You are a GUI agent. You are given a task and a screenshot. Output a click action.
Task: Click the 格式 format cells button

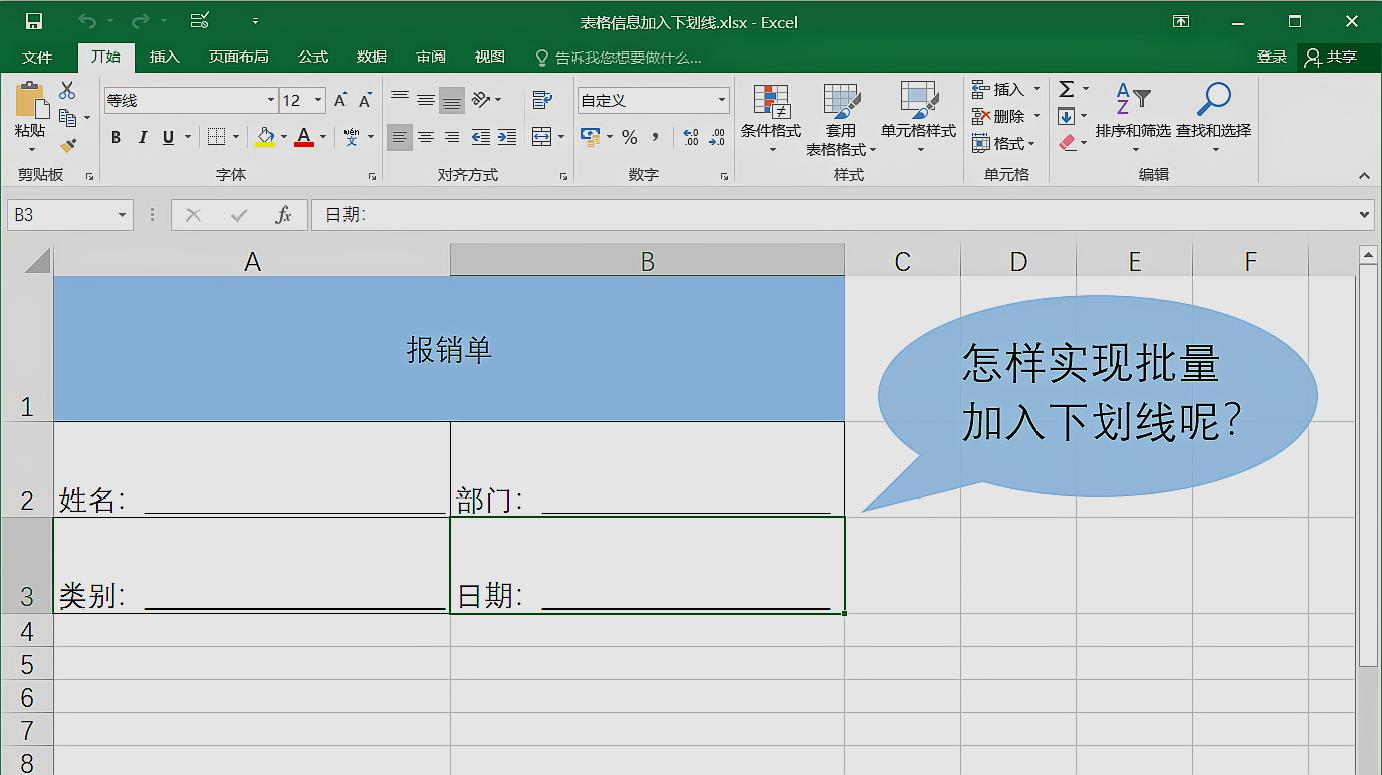coord(1003,143)
